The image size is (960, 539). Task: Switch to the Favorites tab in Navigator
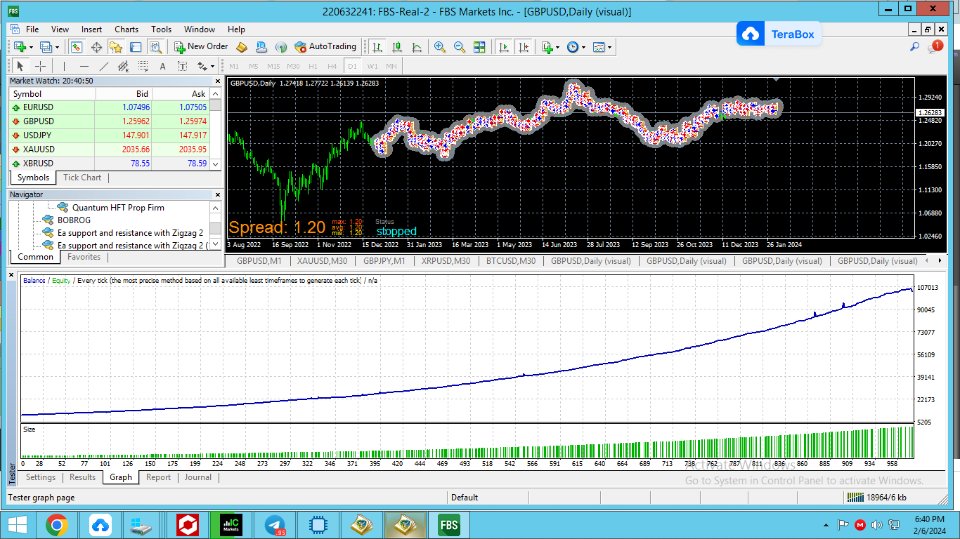[84, 257]
